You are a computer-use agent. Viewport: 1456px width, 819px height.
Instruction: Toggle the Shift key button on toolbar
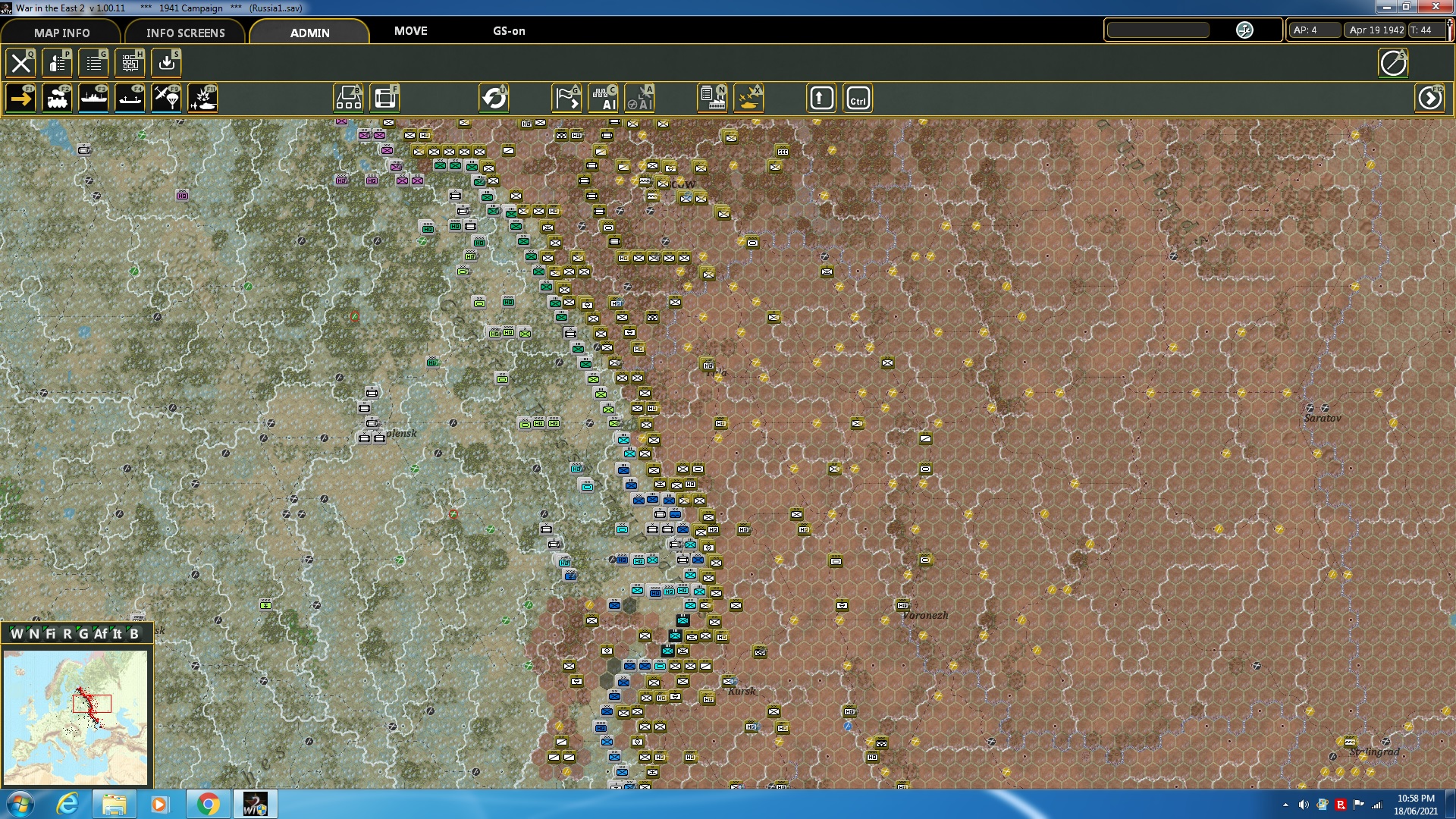tap(821, 98)
